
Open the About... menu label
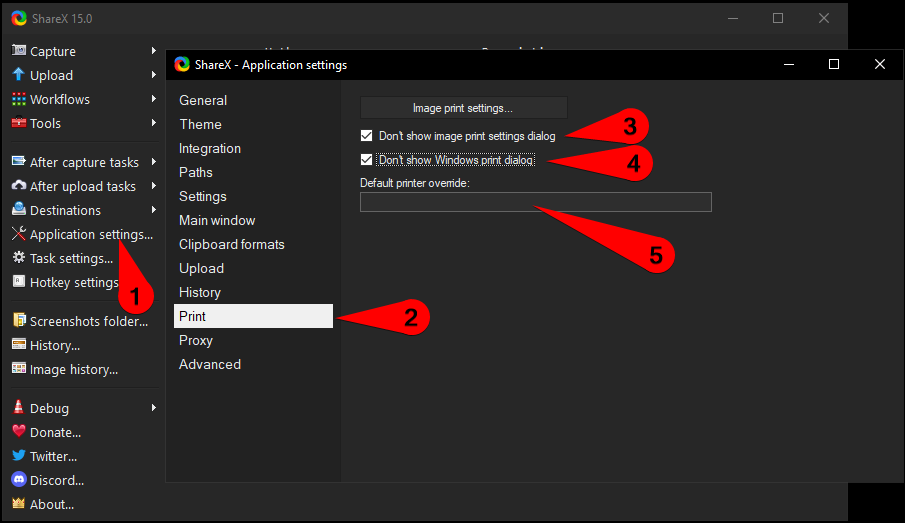[52, 505]
